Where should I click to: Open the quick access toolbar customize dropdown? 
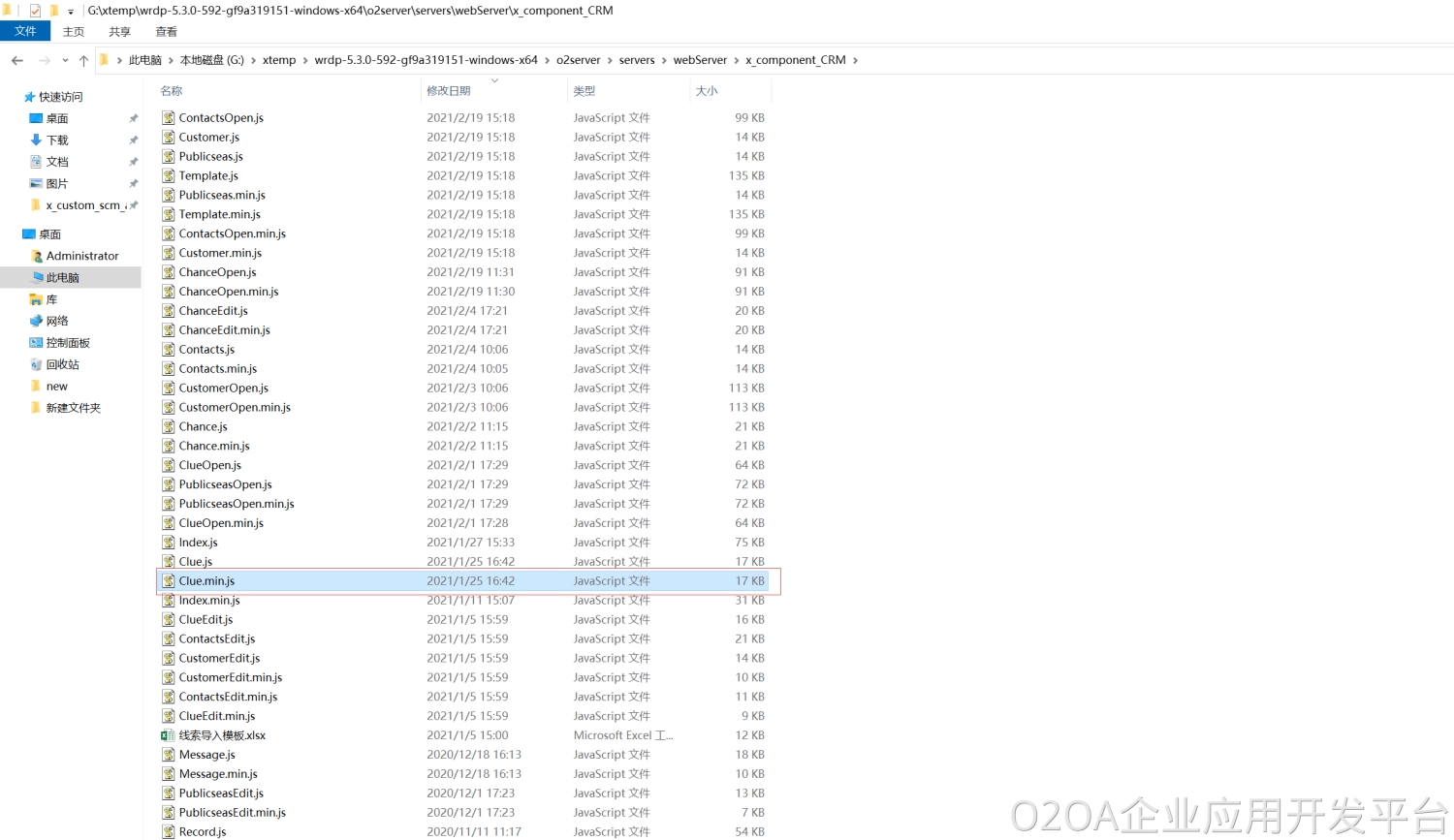click(x=71, y=12)
